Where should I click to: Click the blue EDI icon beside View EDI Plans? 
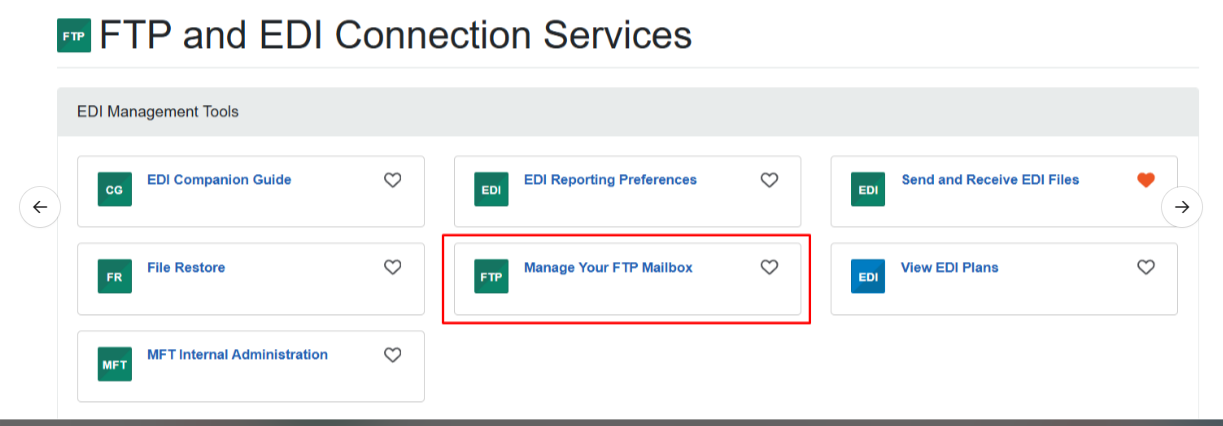click(868, 276)
